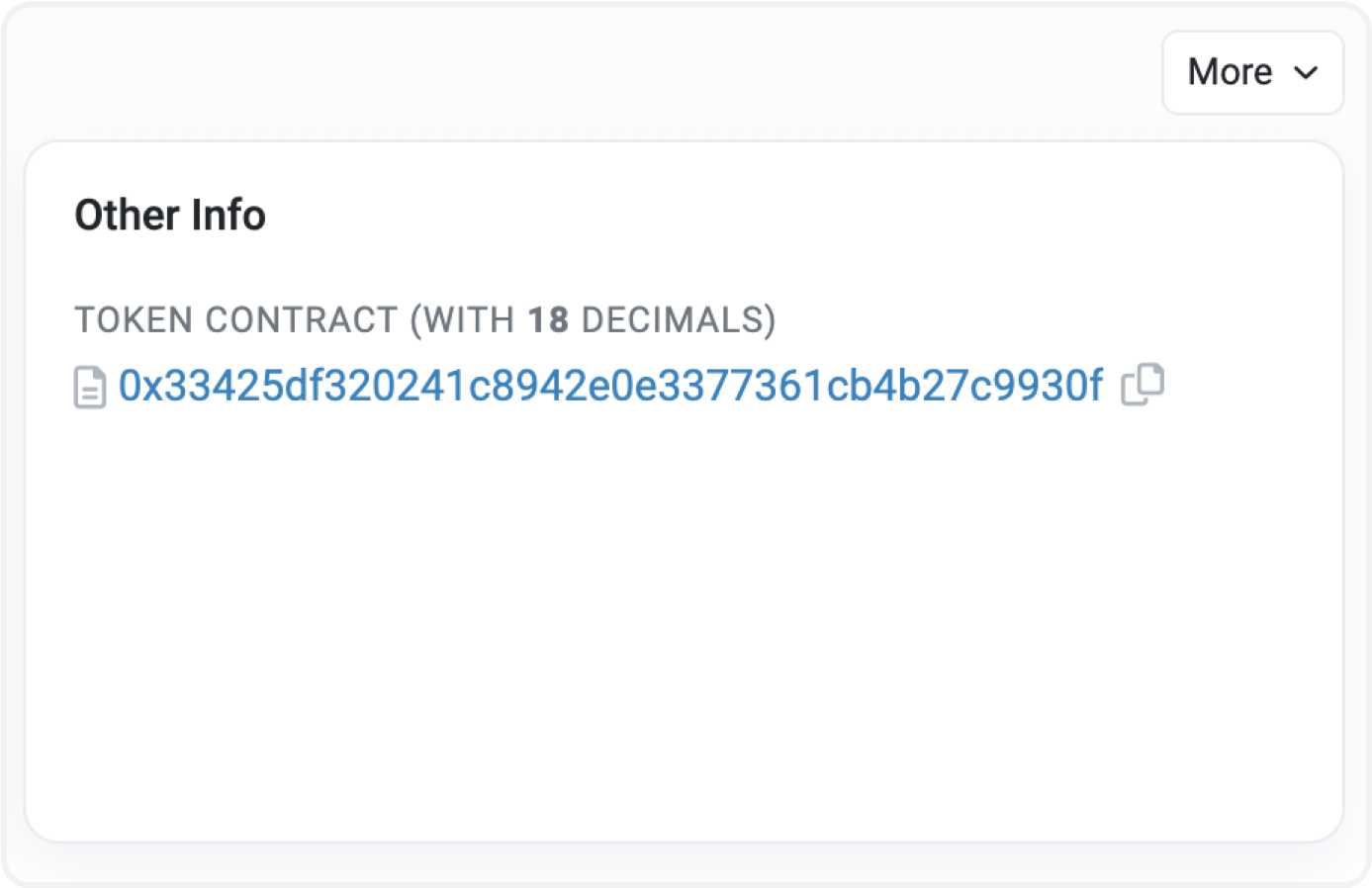Viewport: 1372px width, 888px height.
Task: Copy the token contract address
Action: (1143, 385)
